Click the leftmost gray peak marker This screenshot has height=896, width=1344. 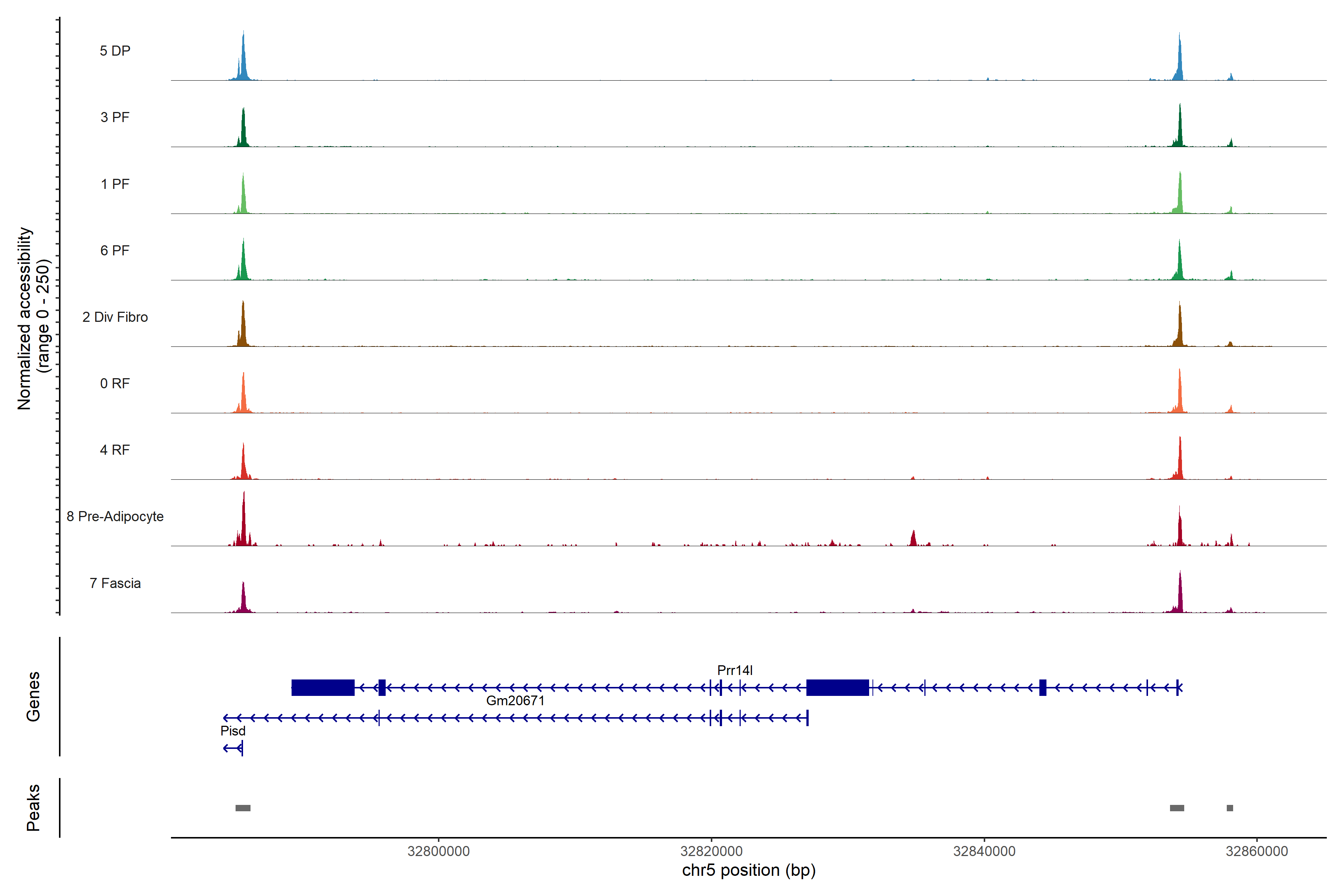click(243, 808)
